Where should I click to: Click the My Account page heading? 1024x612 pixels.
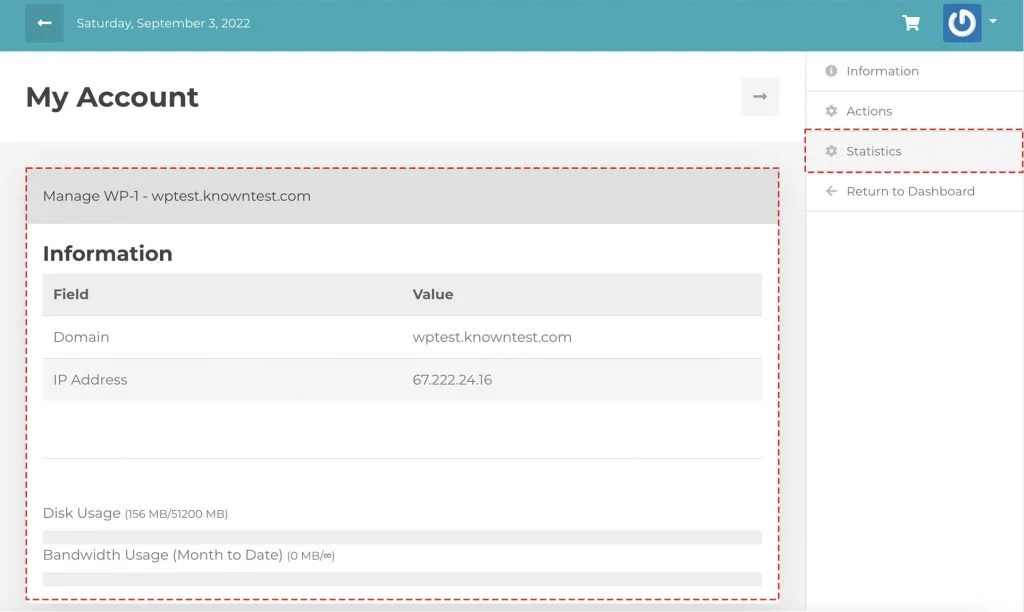point(111,97)
